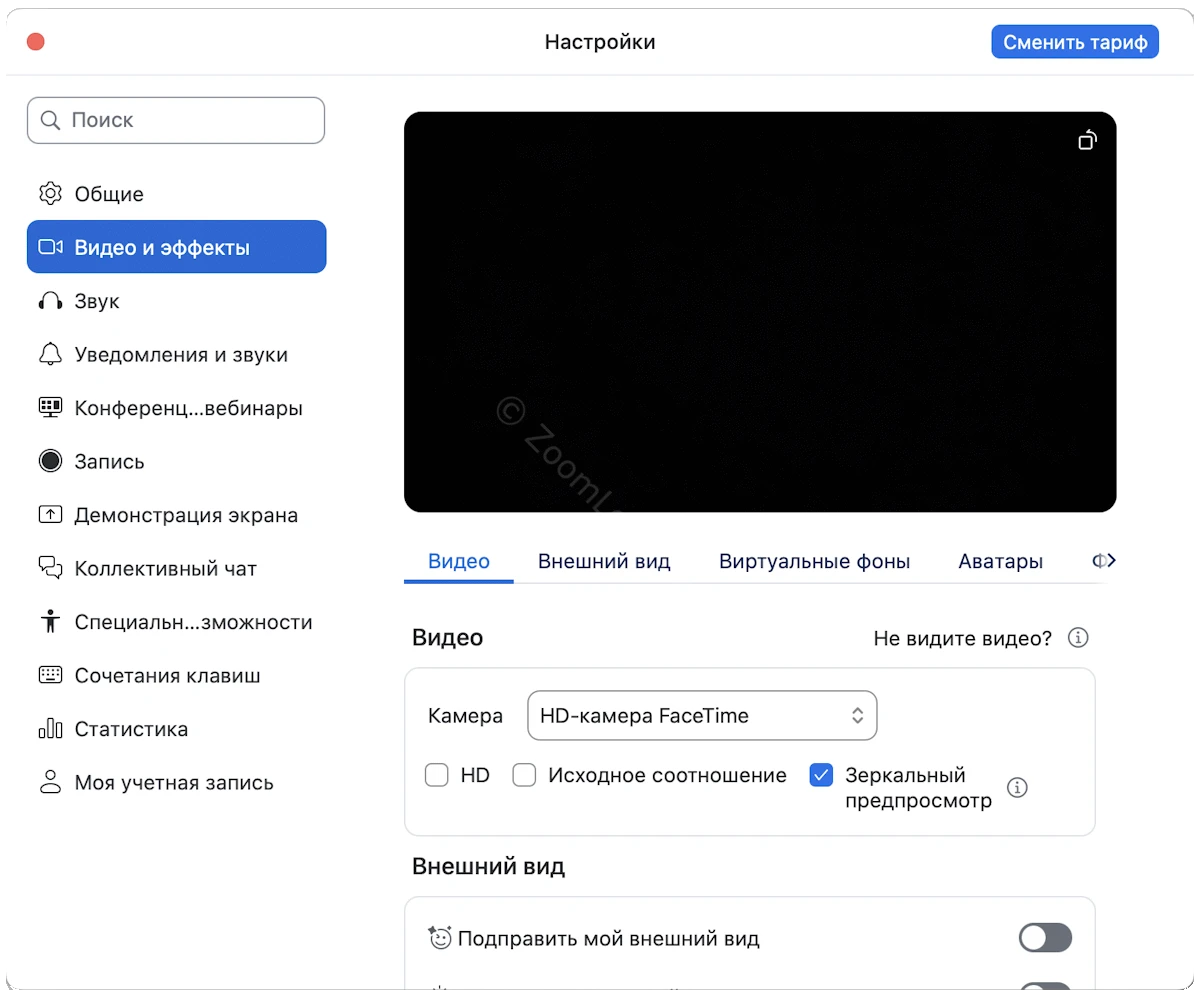Enable the HD checkbox

coord(437,775)
